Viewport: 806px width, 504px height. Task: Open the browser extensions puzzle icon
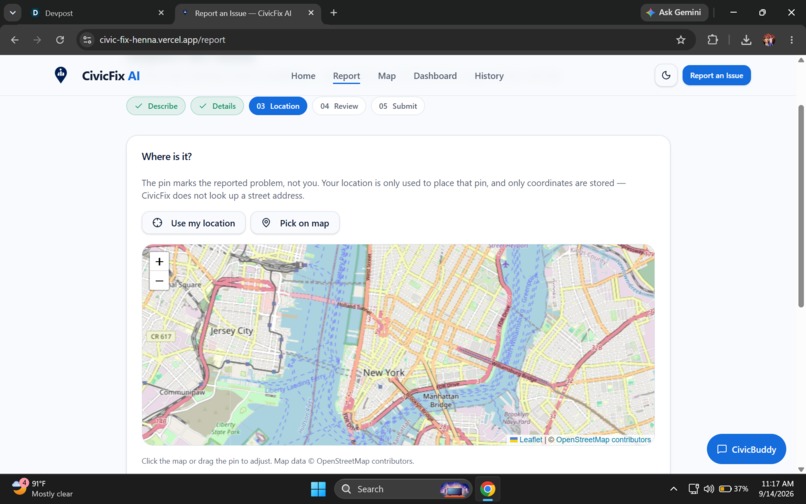(712, 40)
